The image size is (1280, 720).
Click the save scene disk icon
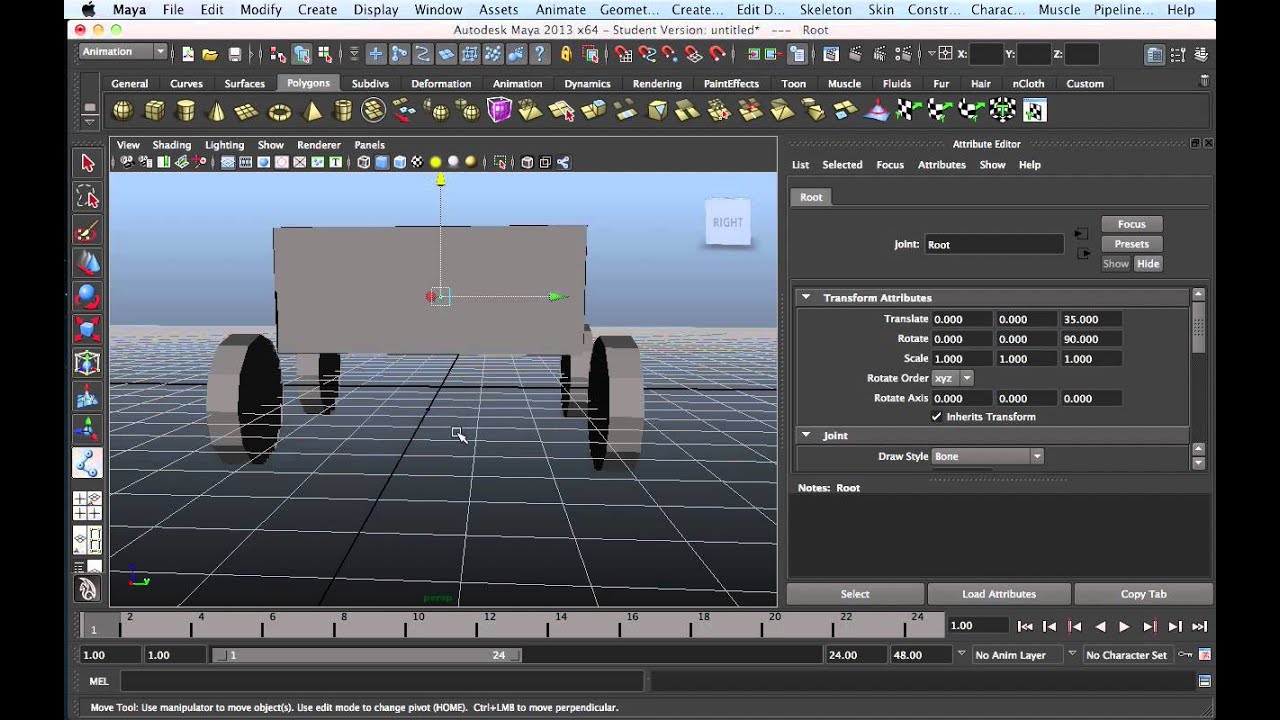click(234, 54)
